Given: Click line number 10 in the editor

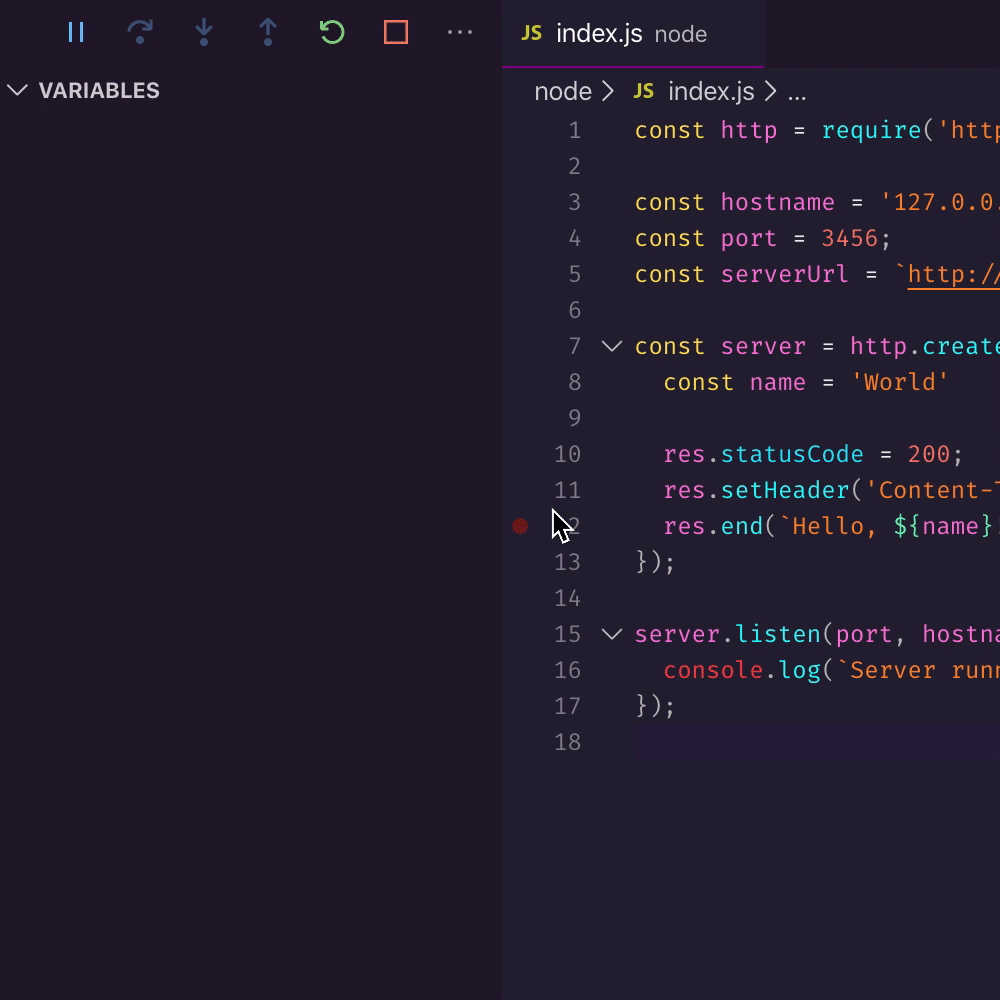Looking at the screenshot, I should (568, 454).
